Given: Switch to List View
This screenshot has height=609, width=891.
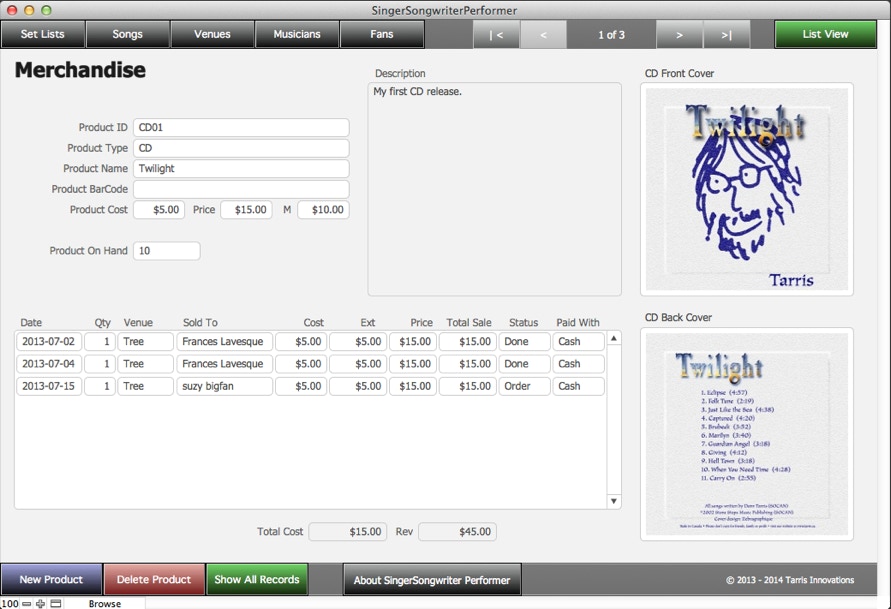Looking at the screenshot, I should 825,34.
